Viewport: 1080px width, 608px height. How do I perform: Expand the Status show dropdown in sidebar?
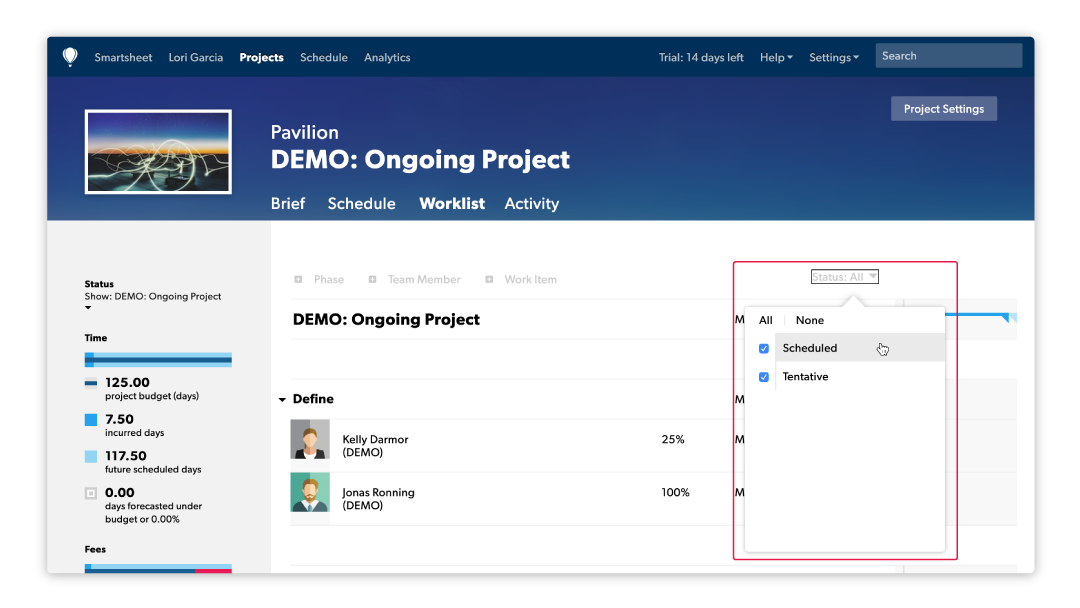[88, 308]
